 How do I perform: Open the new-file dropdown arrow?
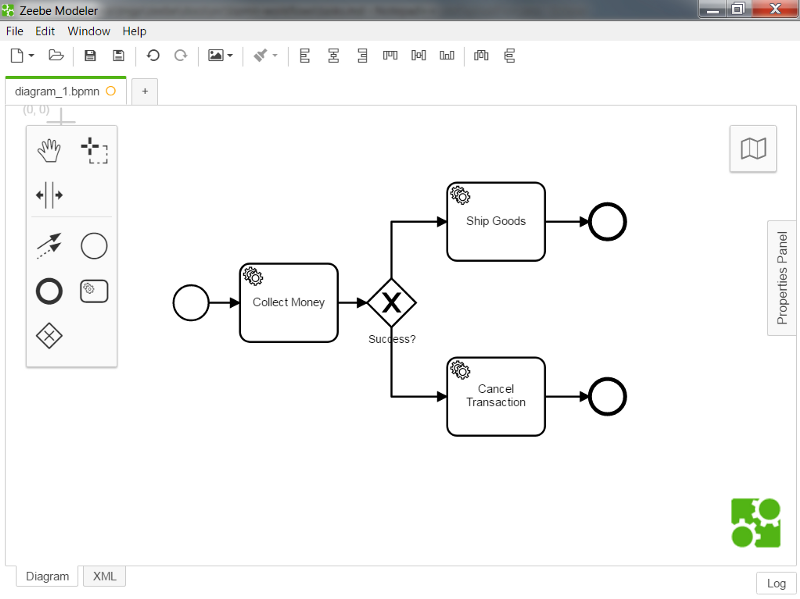point(31,55)
